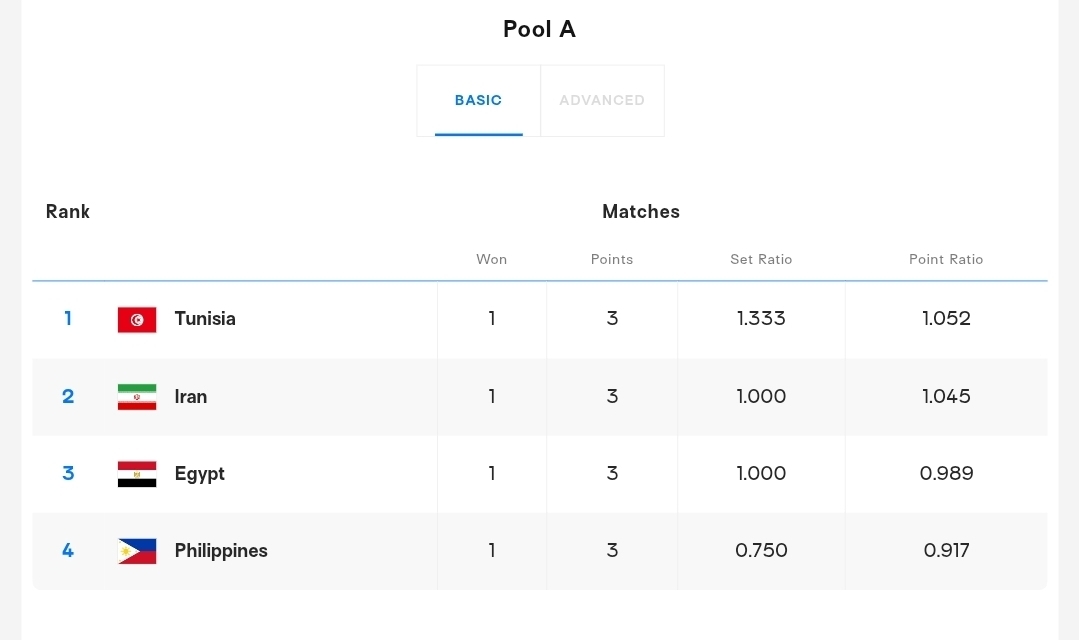Click the Rank column header

(68, 212)
